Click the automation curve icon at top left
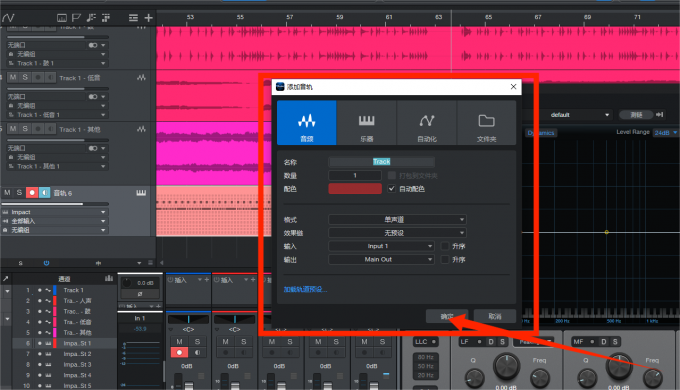This screenshot has width=680, height=390. tap(8, 18)
